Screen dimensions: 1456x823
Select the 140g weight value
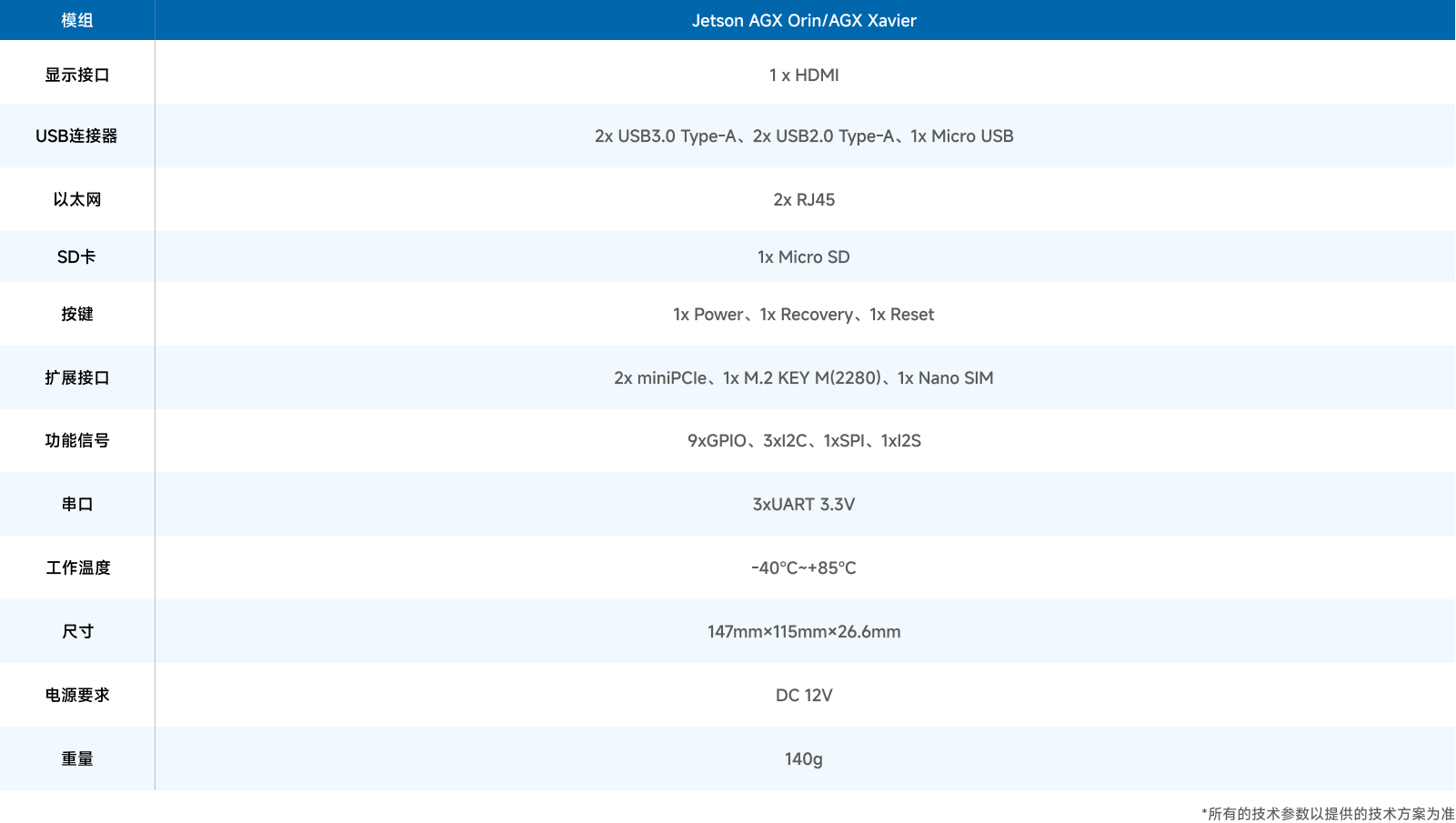tap(804, 758)
